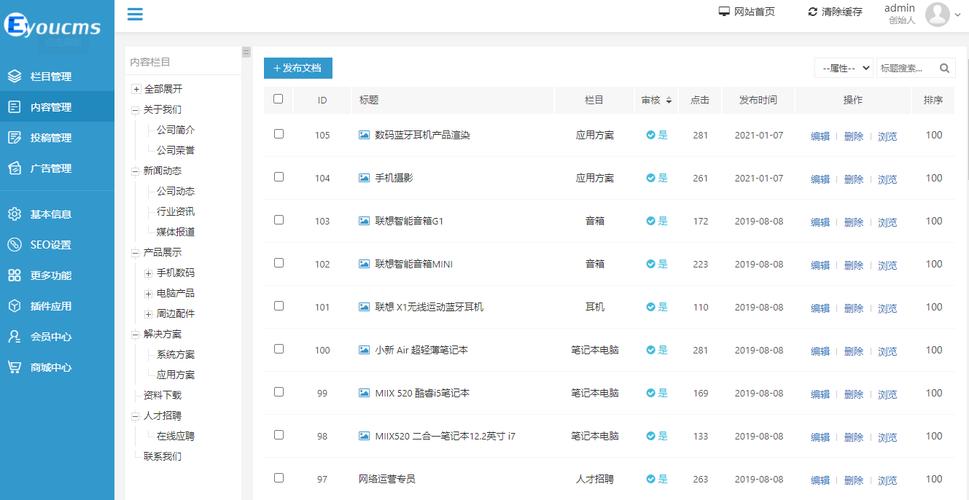This screenshot has width=969, height=500.
Task: Expand the 周边配件 tree node
Action: pyautogui.click(x=148, y=314)
